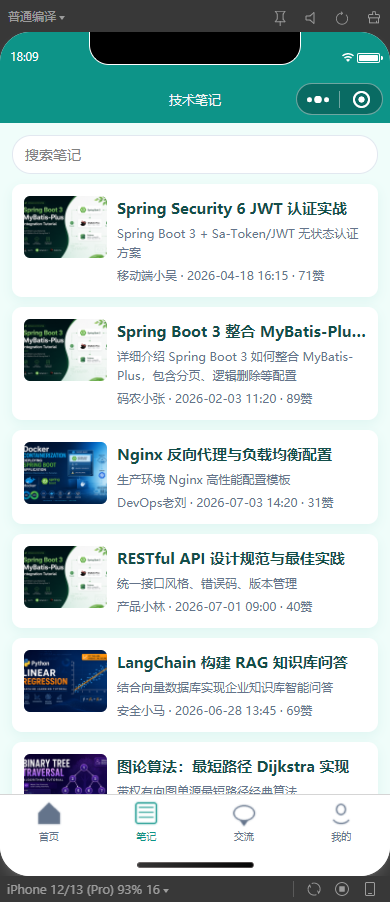Image resolution: width=390 pixels, height=902 pixels.
Task: Click the refresh icon in top toolbar
Action: [342, 18]
